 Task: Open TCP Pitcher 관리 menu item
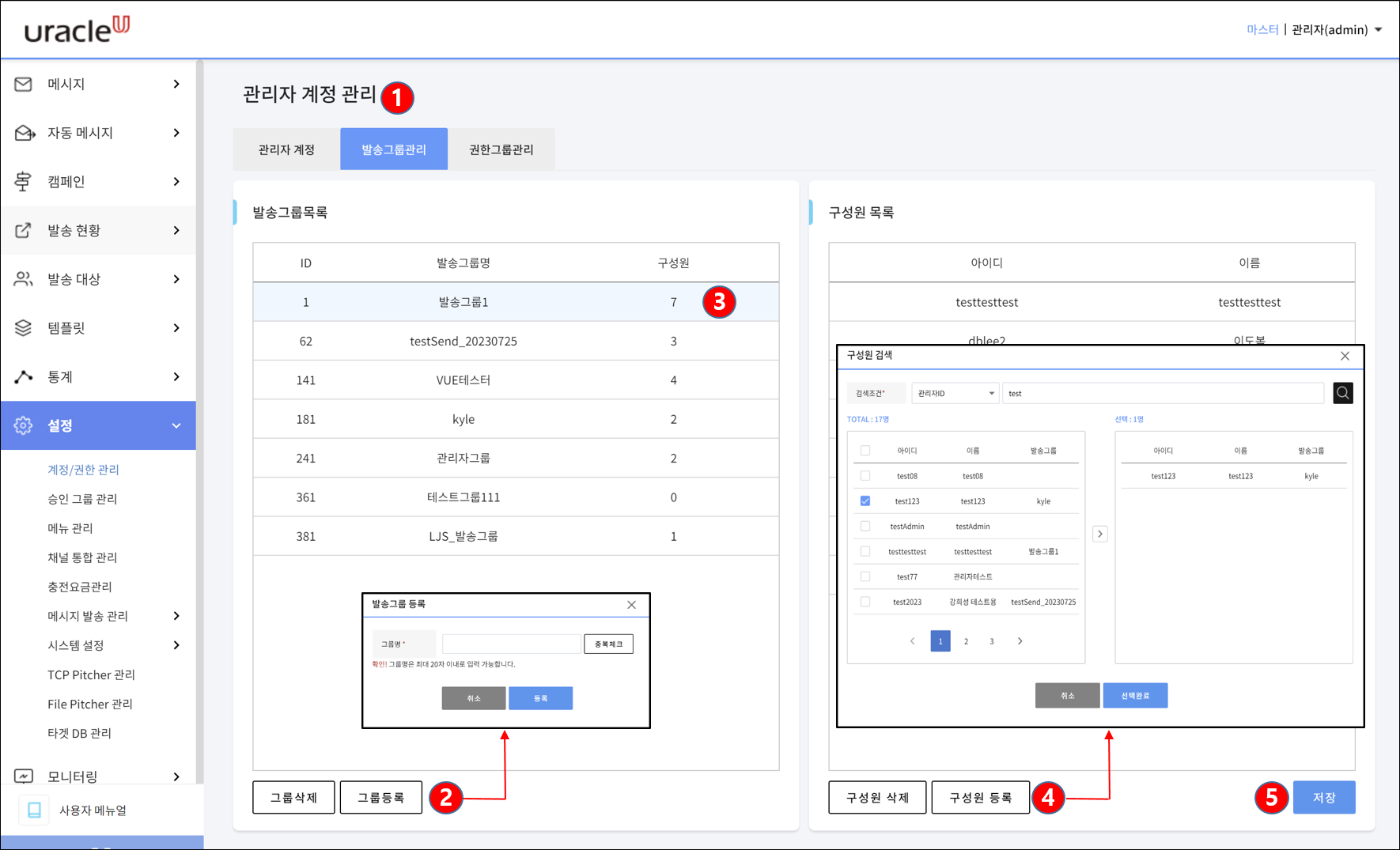(x=91, y=674)
